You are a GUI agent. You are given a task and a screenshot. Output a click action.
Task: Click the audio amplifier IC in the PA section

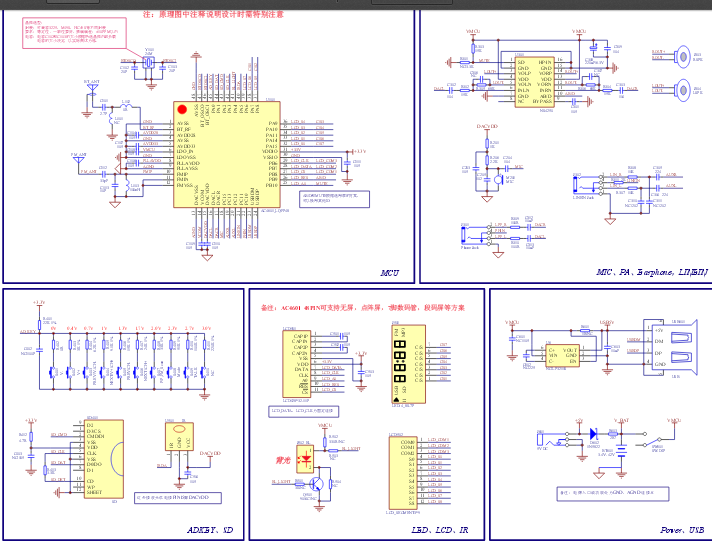point(534,82)
